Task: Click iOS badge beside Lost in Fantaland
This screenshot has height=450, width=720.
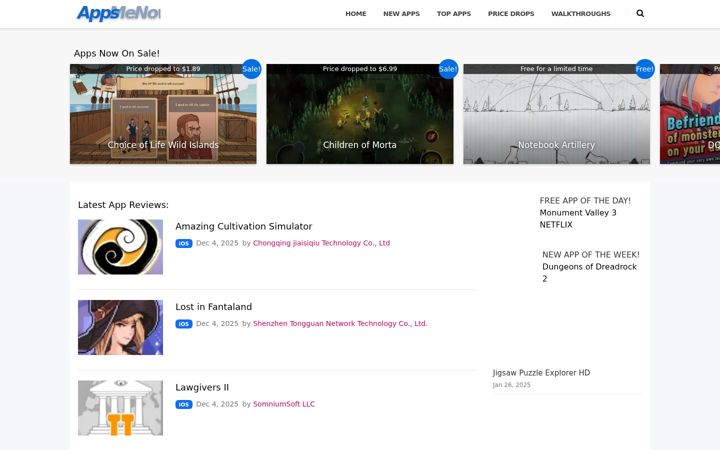Action: pos(184,324)
